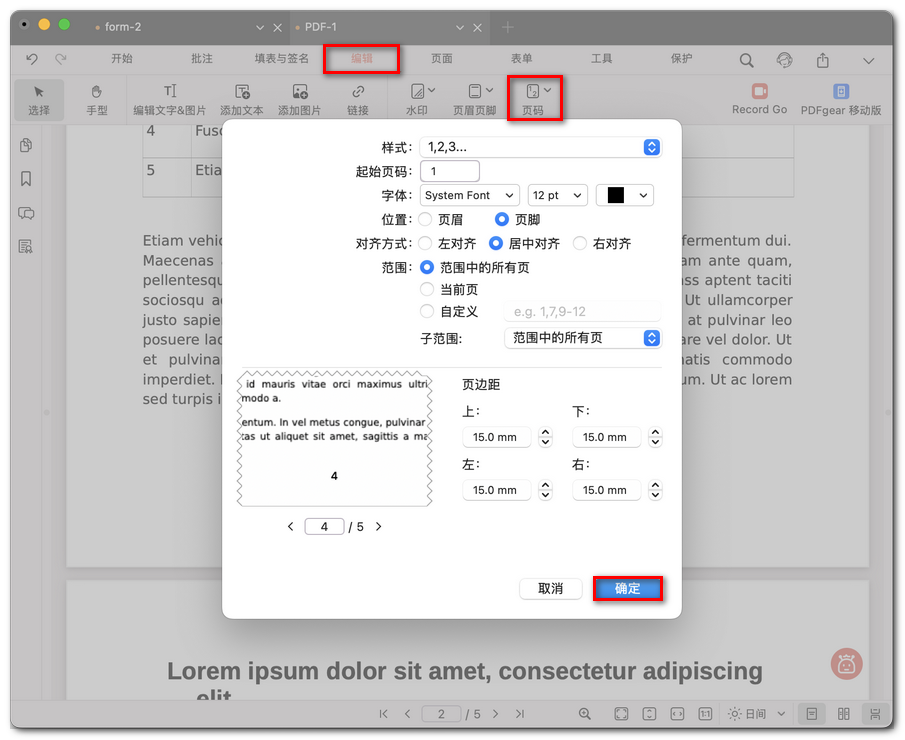Open the thumbnails sidebar panel
The height and width of the screenshot is (740, 905).
26,145
